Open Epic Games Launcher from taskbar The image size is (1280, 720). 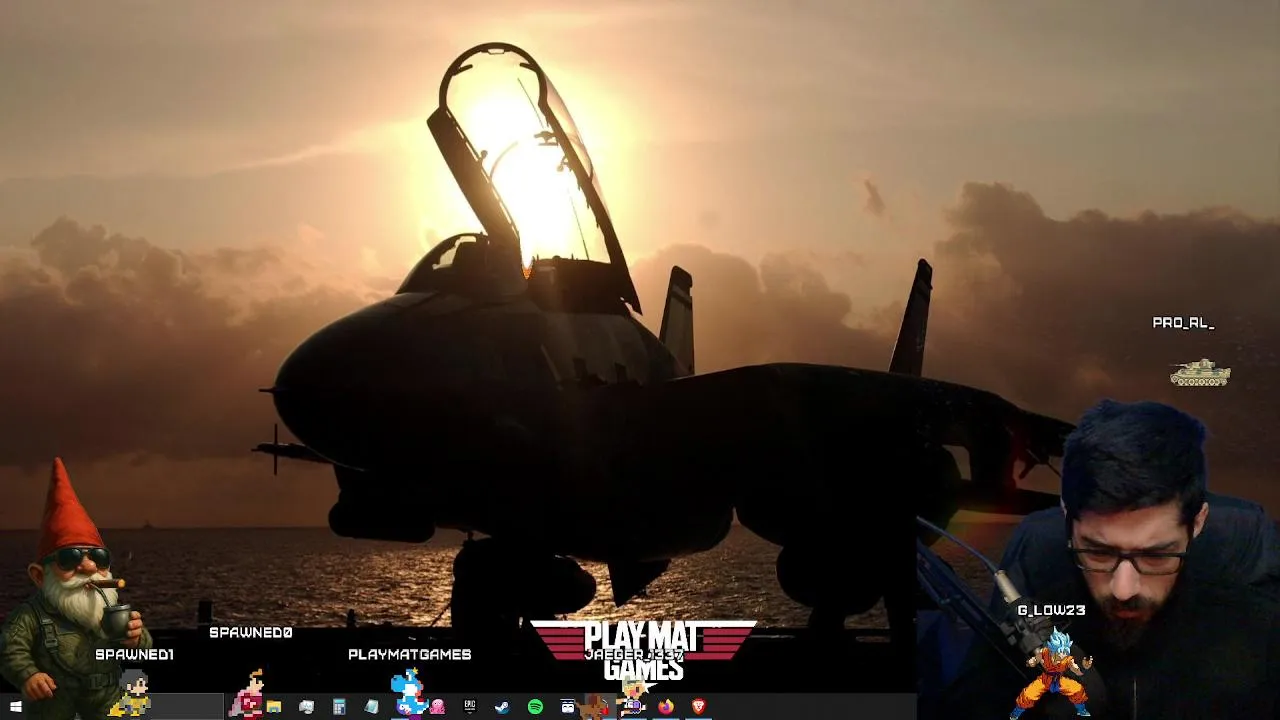pyautogui.click(x=470, y=707)
